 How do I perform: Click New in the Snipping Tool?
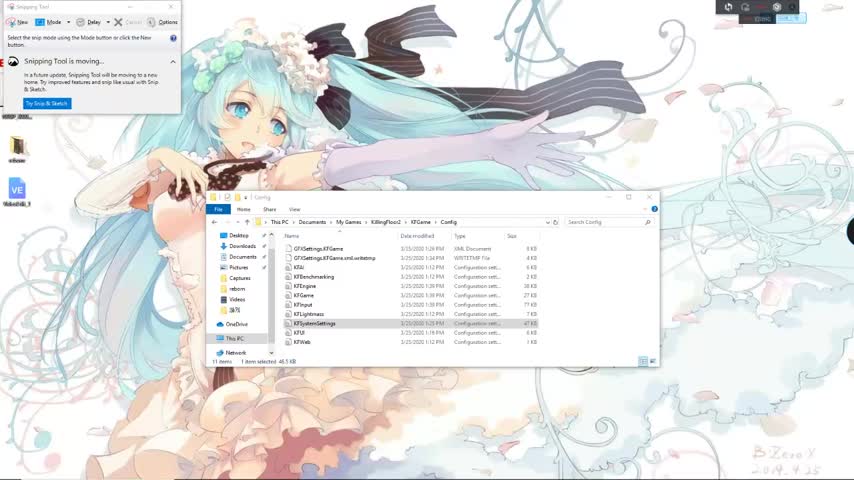tap(17, 22)
